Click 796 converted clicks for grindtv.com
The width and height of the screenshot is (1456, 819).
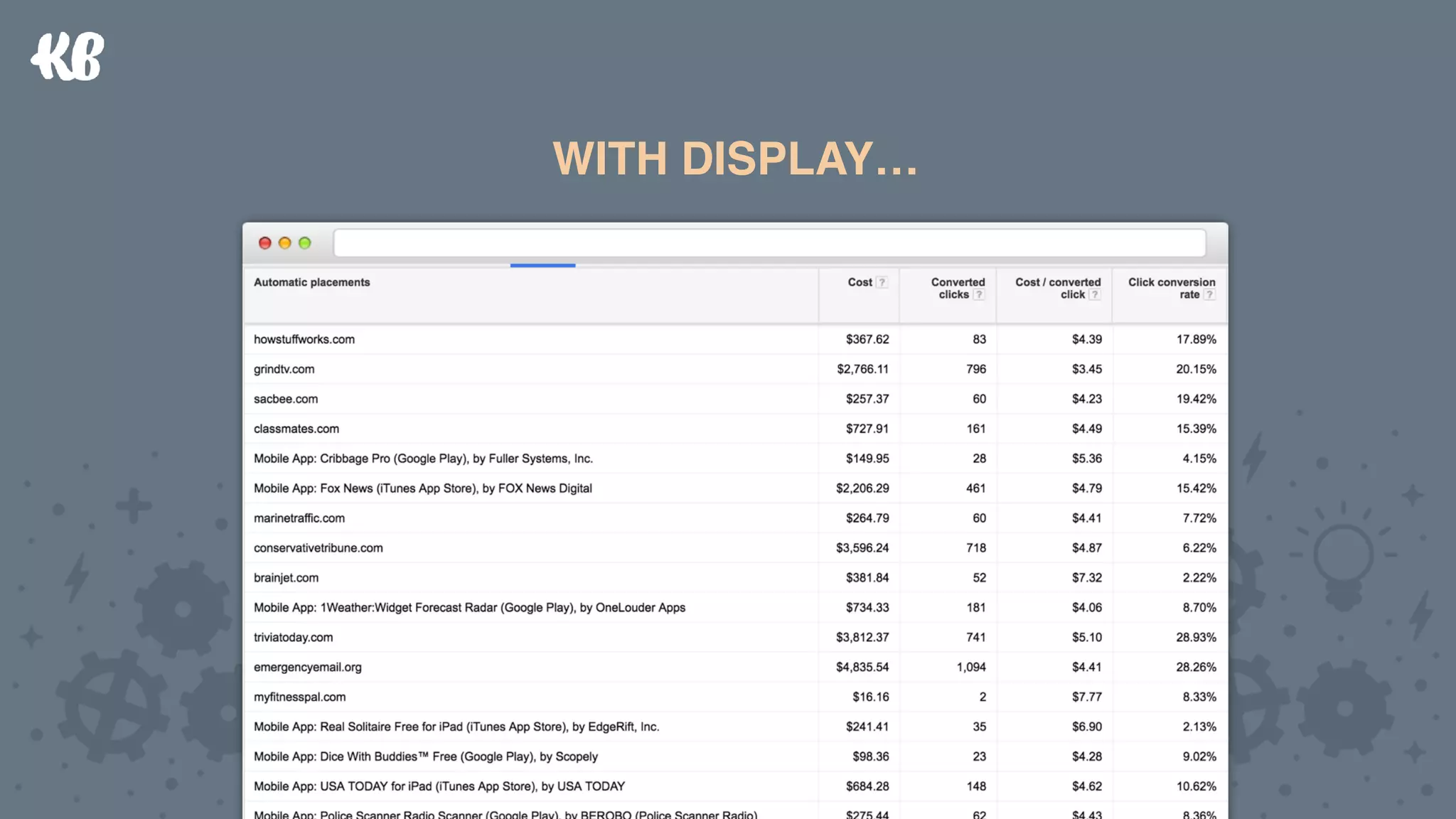point(976,369)
